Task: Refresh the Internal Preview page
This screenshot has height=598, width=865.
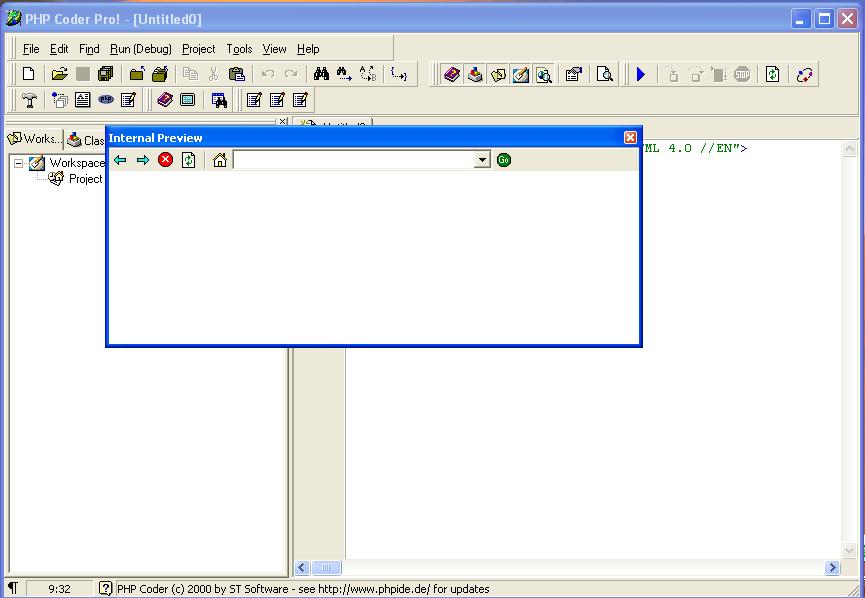Action: coord(189,160)
